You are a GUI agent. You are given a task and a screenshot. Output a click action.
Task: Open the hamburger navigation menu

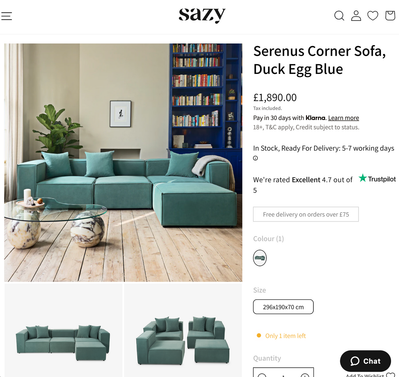pos(6,16)
